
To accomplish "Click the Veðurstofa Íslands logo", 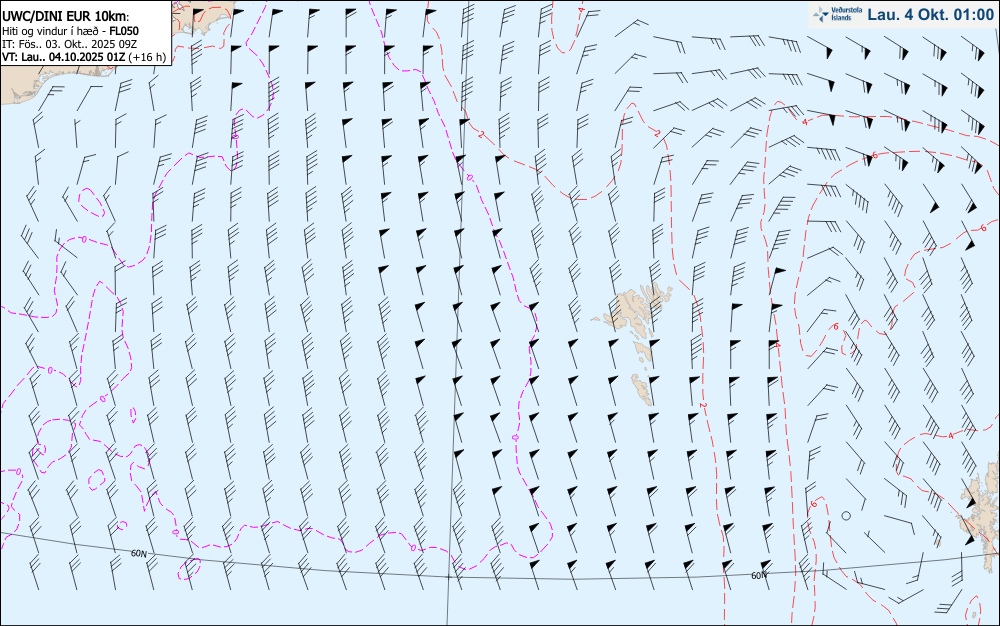I will (x=837, y=14).
